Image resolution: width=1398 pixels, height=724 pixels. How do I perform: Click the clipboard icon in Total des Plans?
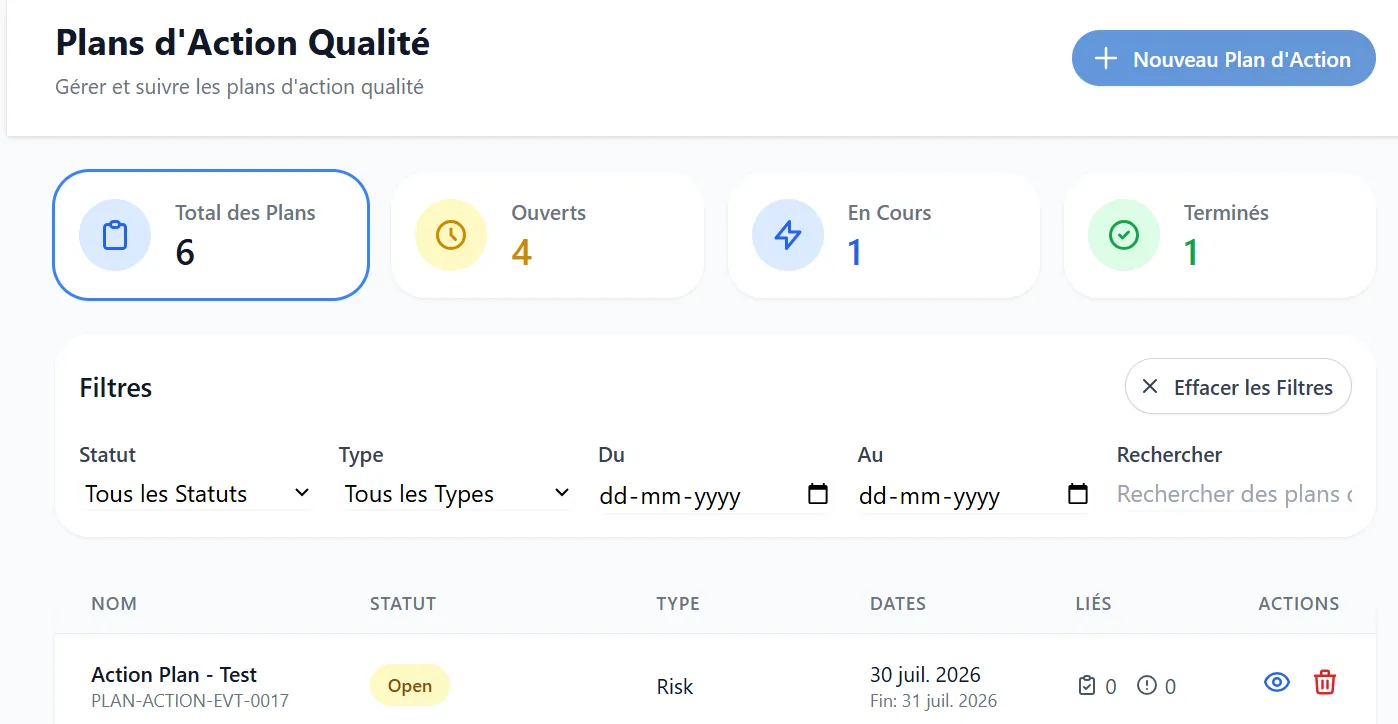coord(115,235)
